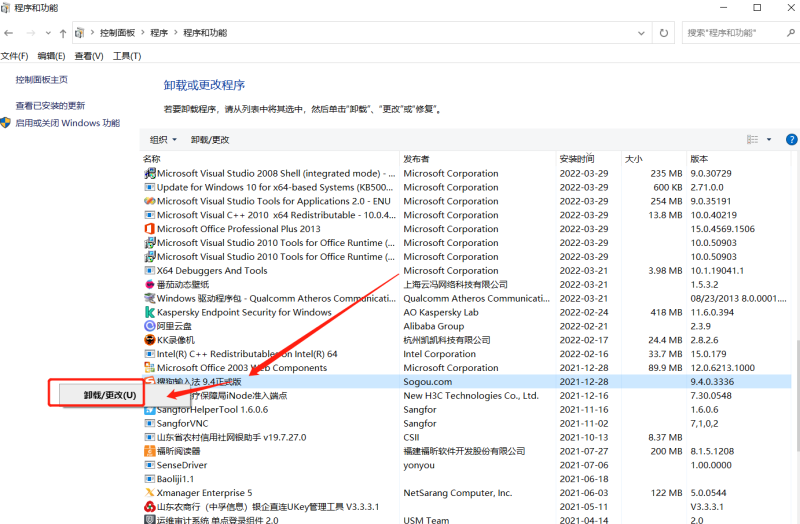Click the Alibaba Group publisher cell

pos(434,326)
